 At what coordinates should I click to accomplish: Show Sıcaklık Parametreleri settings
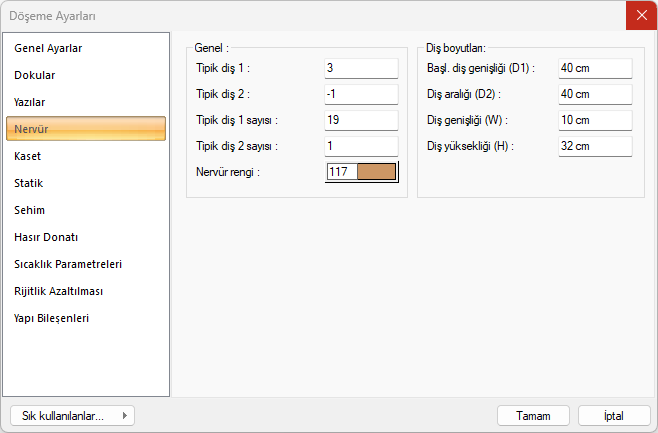click(68, 264)
